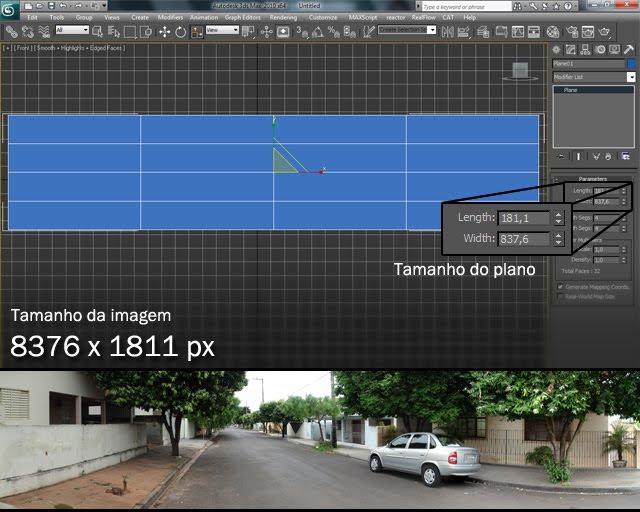
Task: Click the keyword search field
Action: pyautogui.click(x=466, y=7)
